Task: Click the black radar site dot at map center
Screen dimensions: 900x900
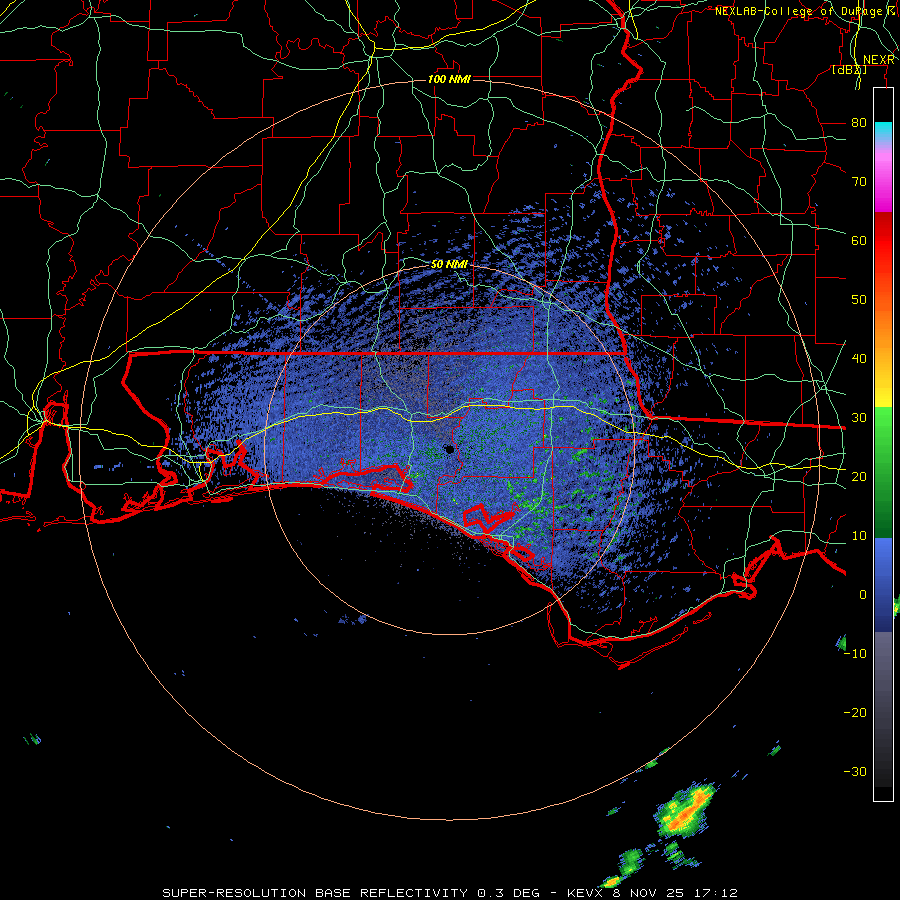Action: pyautogui.click(x=449, y=449)
